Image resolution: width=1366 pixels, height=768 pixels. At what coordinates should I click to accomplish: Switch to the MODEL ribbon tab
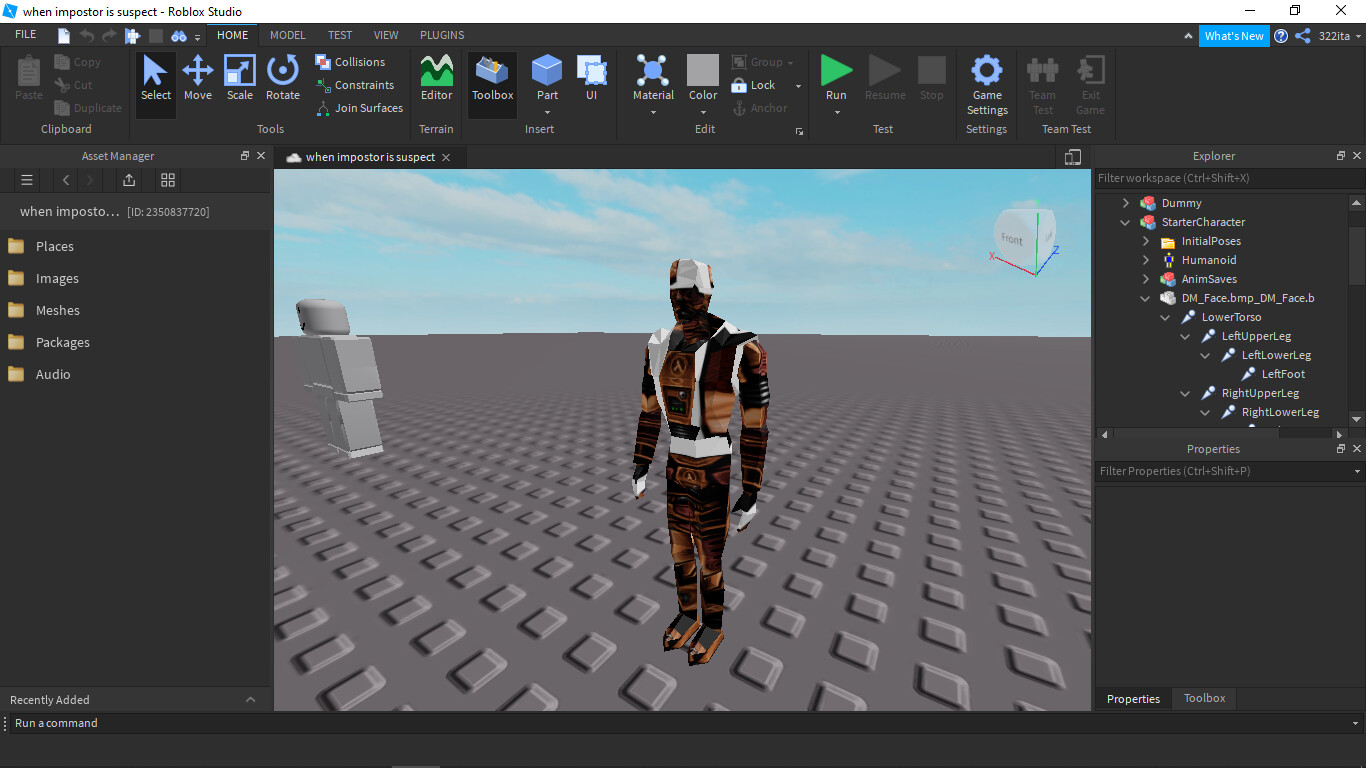[x=288, y=35]
